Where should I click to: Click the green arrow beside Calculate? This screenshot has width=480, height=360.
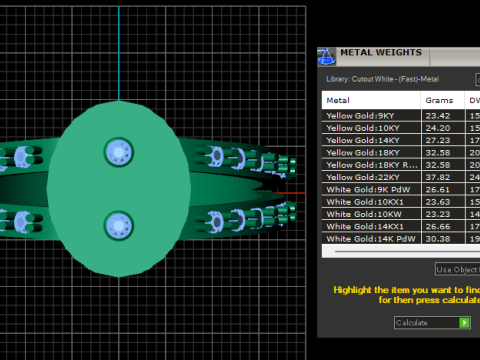click(464, 323)
